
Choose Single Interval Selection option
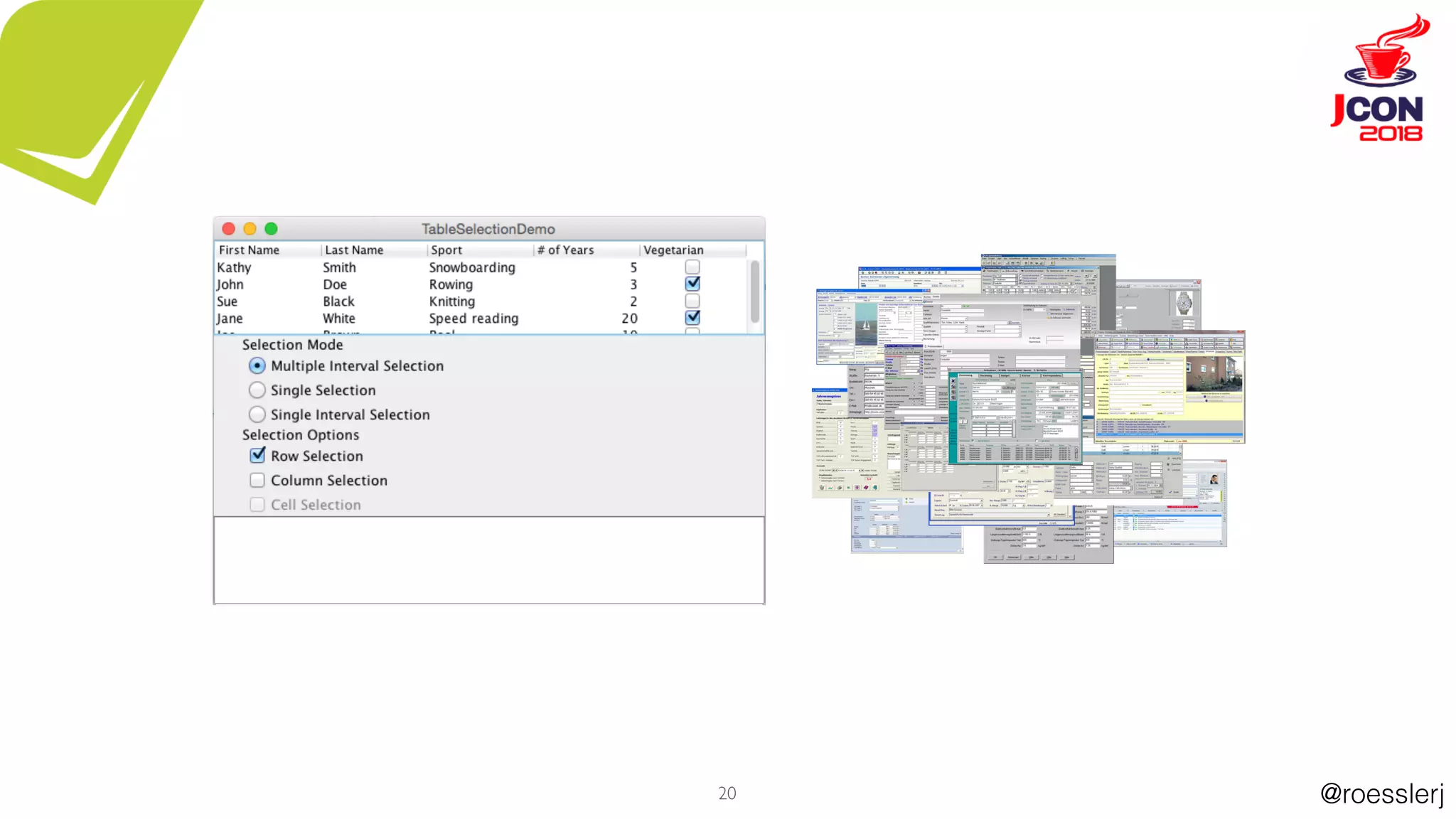point(257,414)
